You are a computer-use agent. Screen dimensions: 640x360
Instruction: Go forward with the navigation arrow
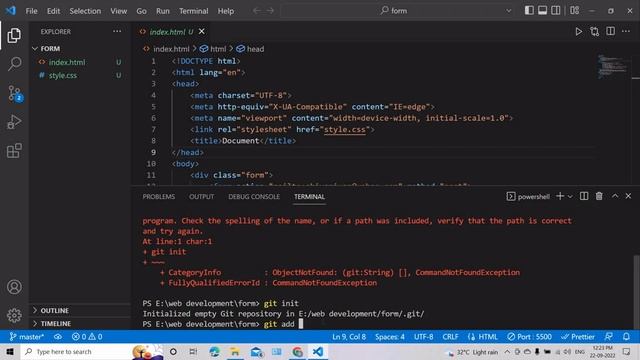[270, 11]
